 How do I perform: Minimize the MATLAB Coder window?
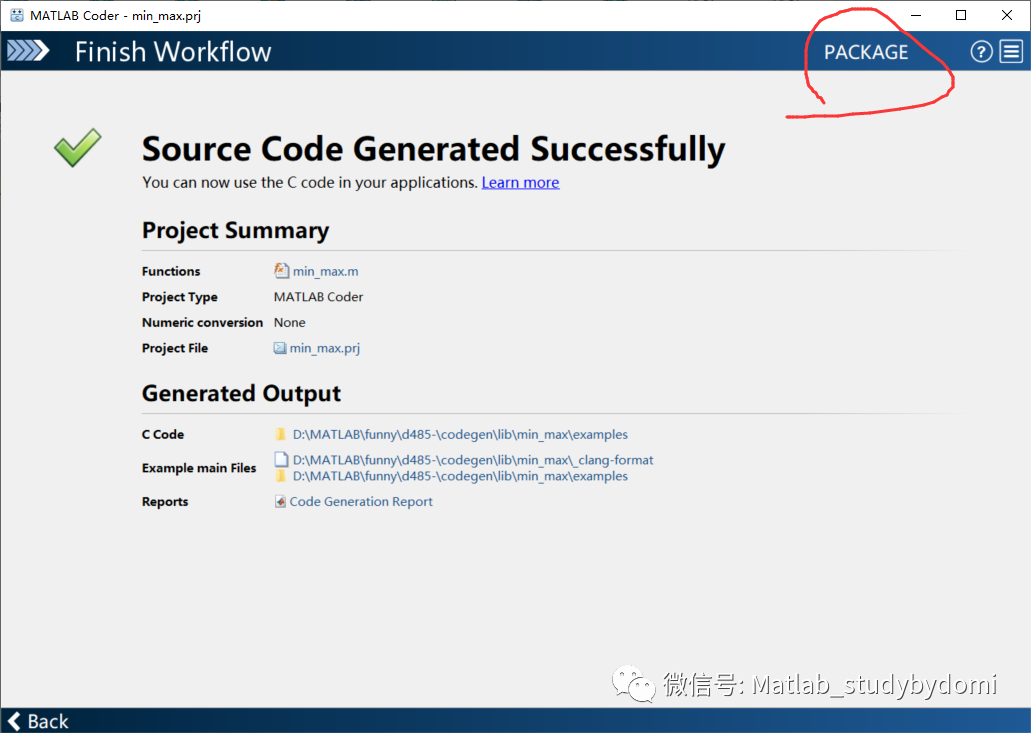click(915, 15)
